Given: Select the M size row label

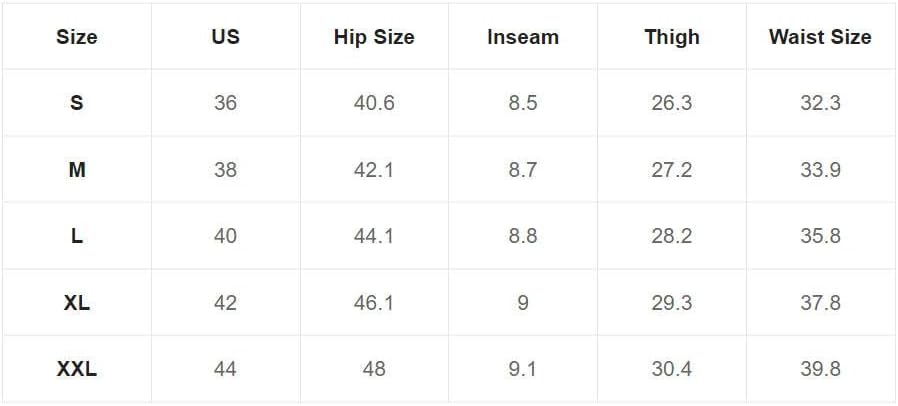Looking at the screenshot, I should click(77, 170).
